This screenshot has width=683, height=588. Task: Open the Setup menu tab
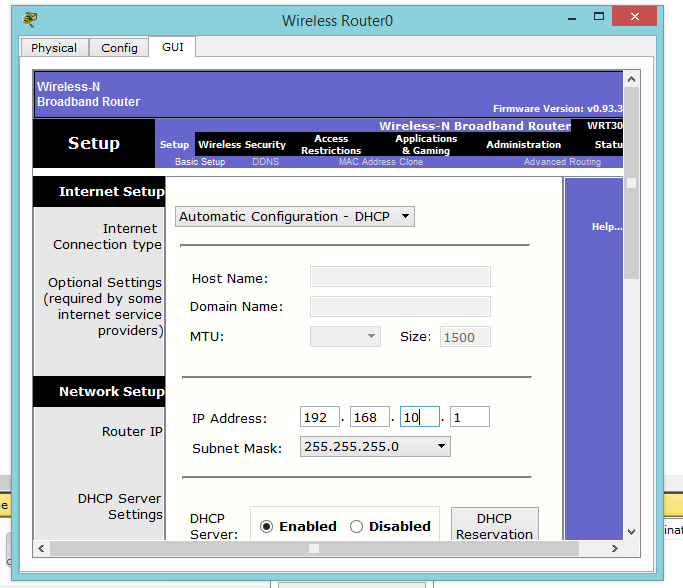[174, 145]
